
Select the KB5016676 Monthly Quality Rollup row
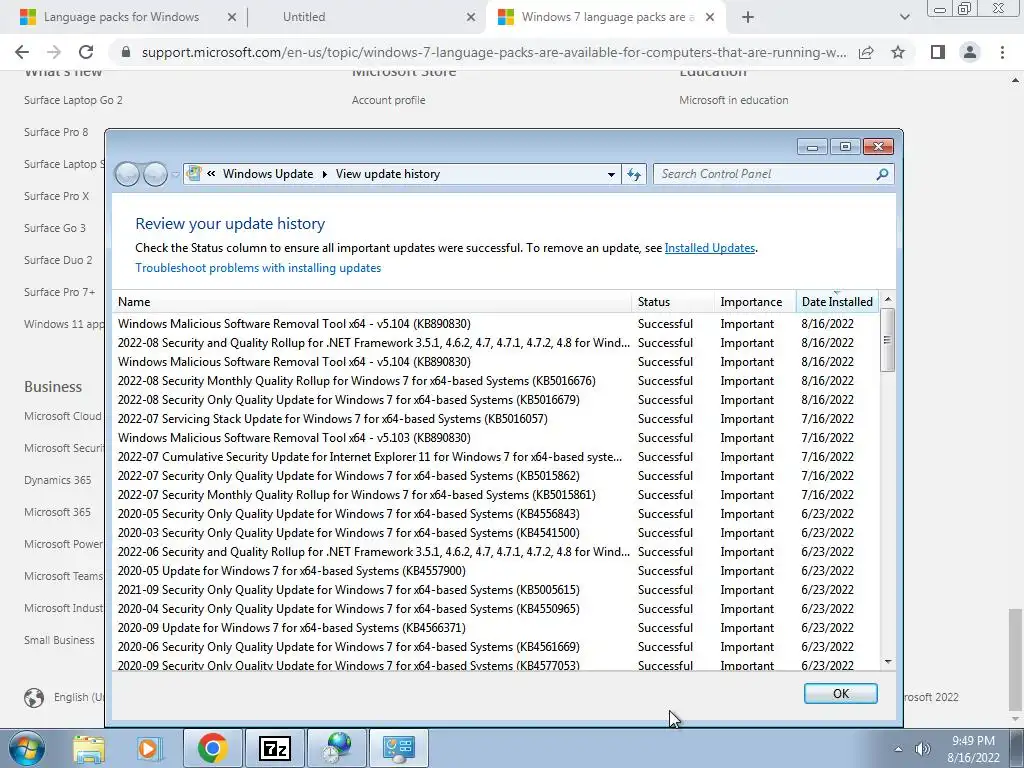[496, 381]
